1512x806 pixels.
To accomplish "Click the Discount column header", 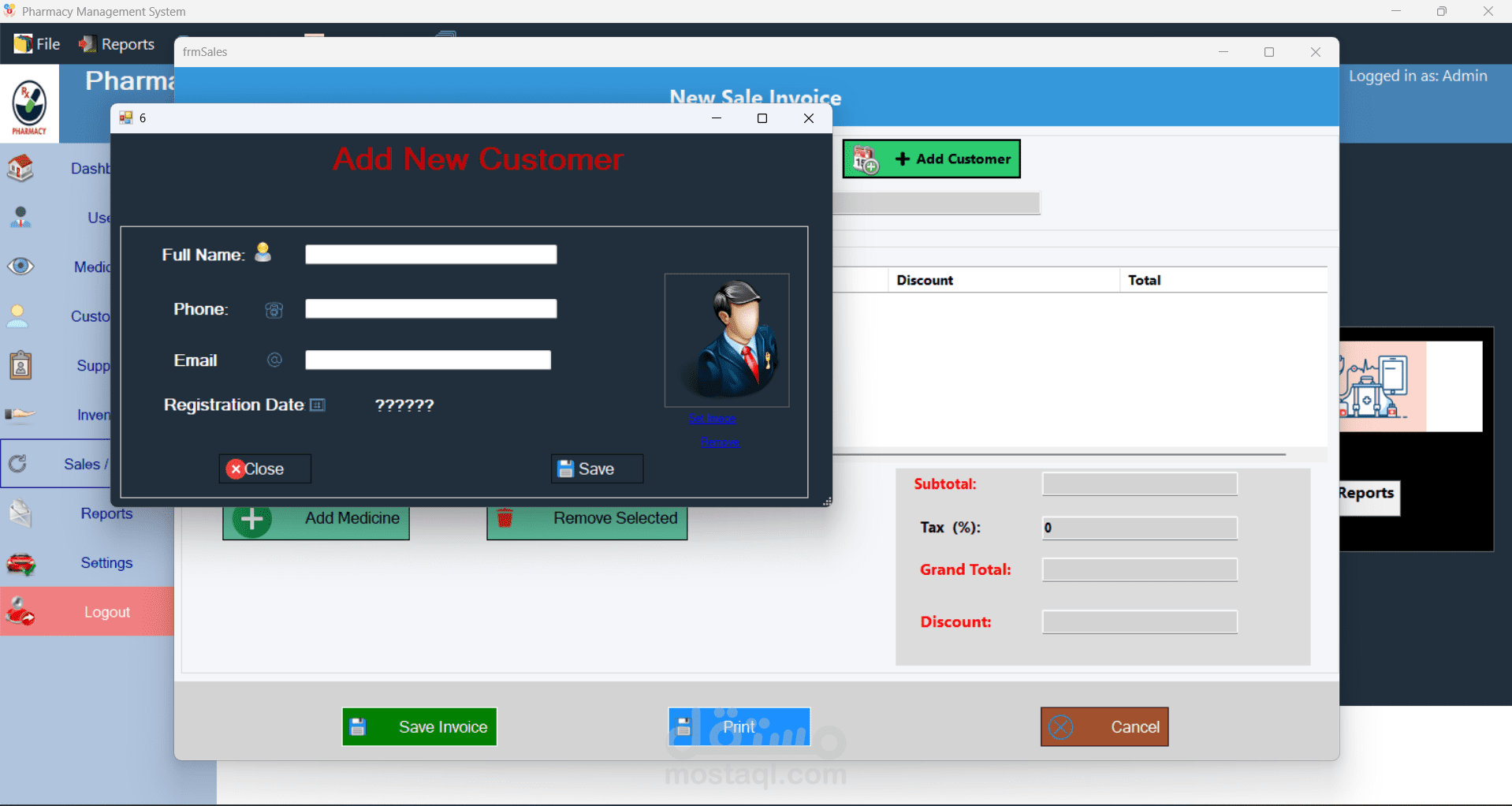I will (x=1004, y=280).
